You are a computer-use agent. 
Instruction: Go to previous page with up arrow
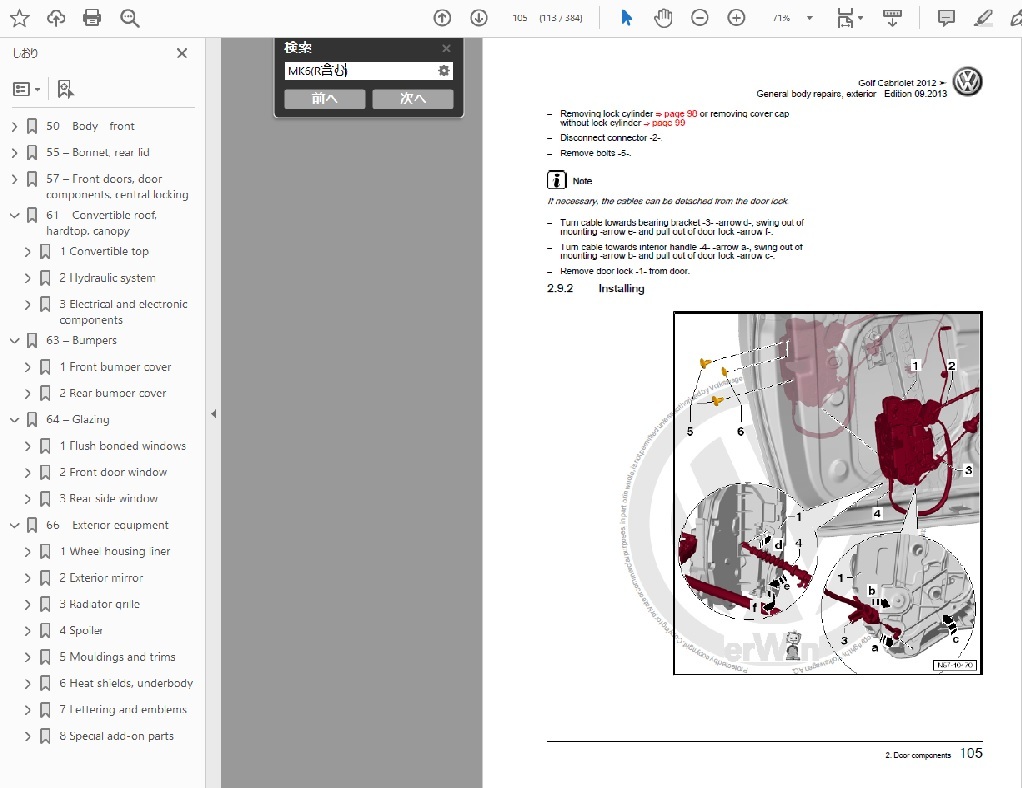point(443,18)
